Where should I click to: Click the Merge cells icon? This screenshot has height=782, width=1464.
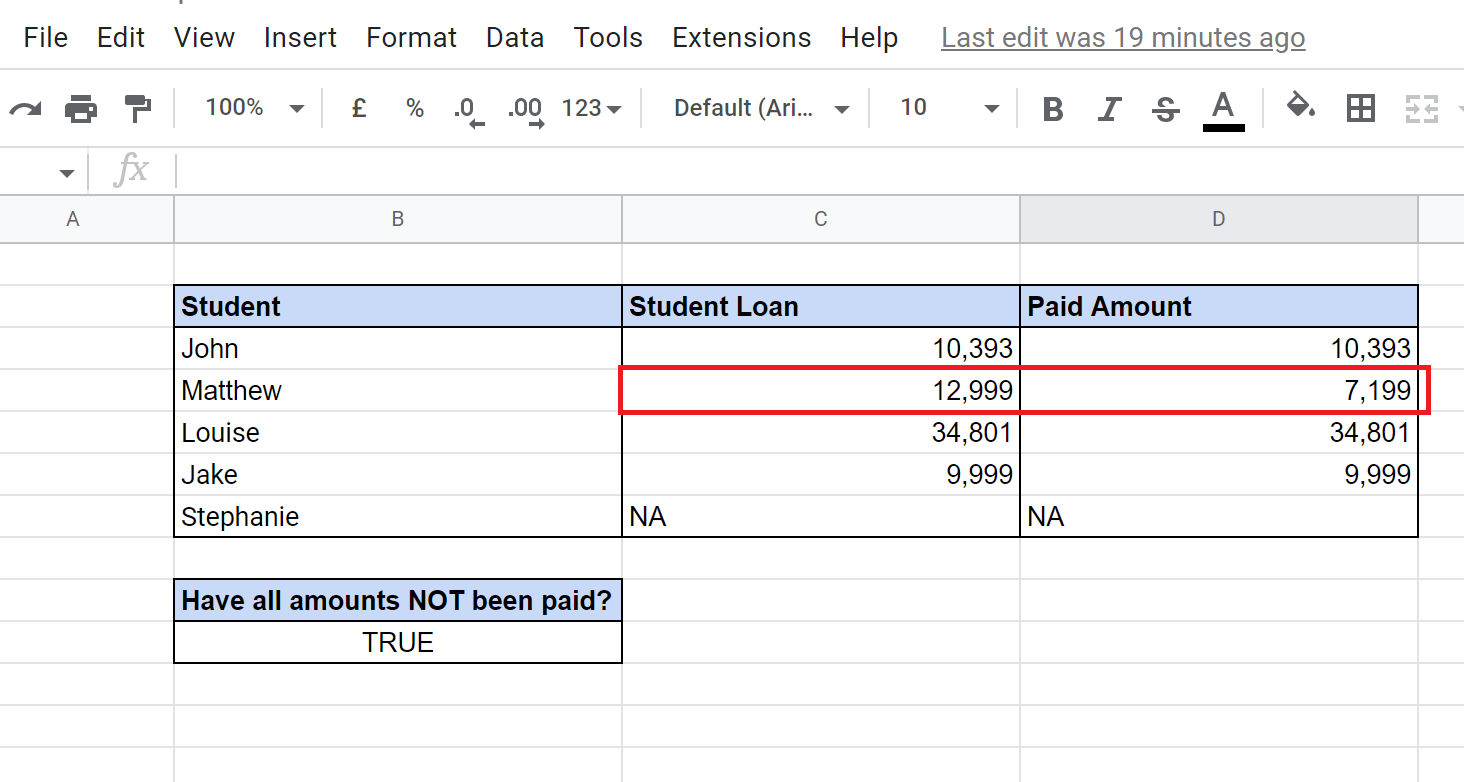tap(1421, 108)
